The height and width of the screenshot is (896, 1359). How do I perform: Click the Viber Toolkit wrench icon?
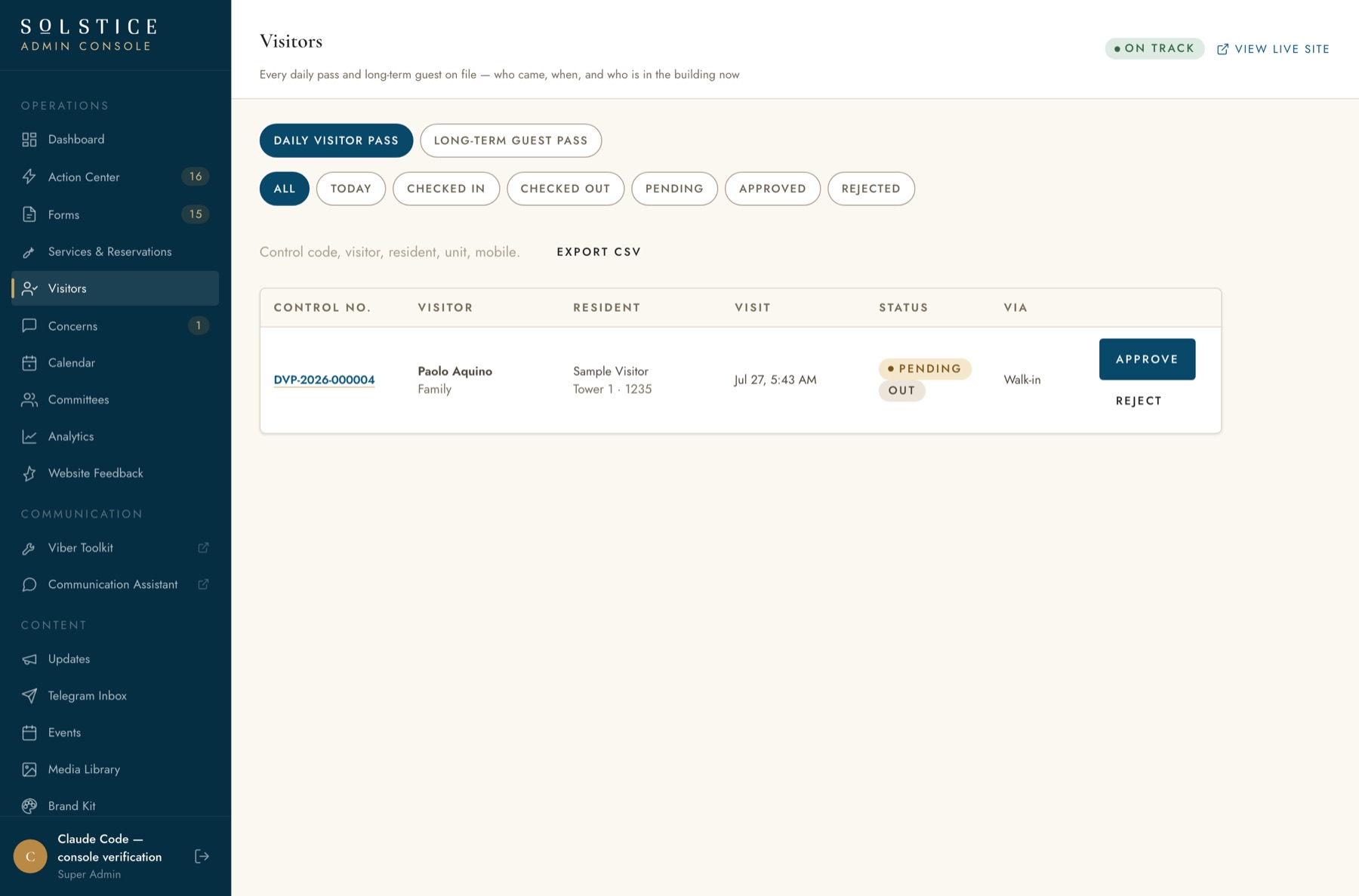[x=29, y=548]
